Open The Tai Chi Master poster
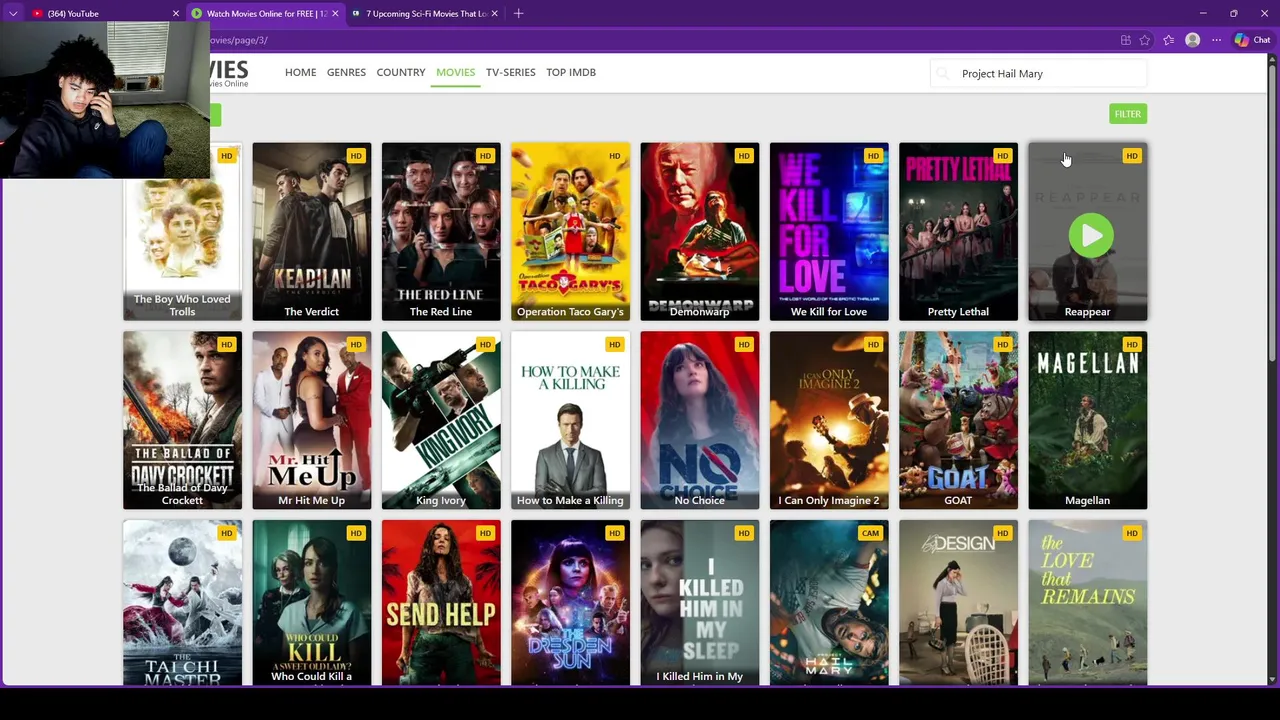The image size is (1280, 720). 182,602
